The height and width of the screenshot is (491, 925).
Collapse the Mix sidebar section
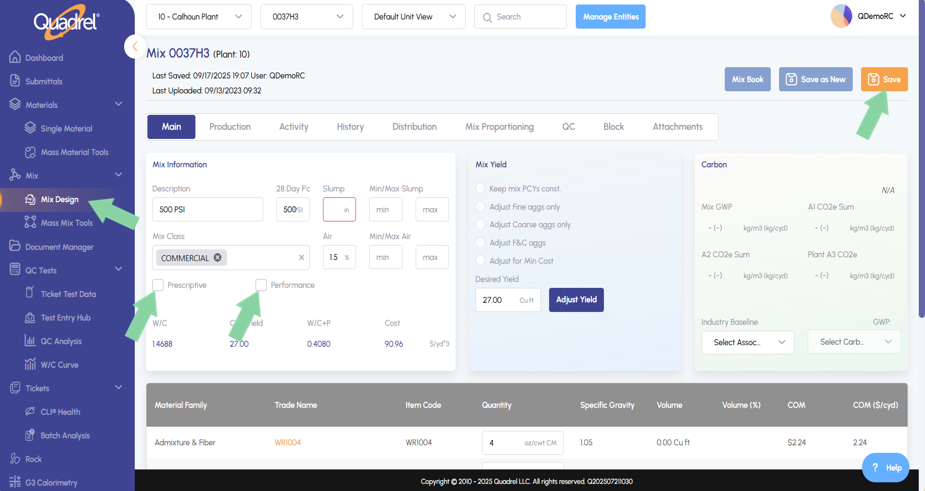coord(119,175)
